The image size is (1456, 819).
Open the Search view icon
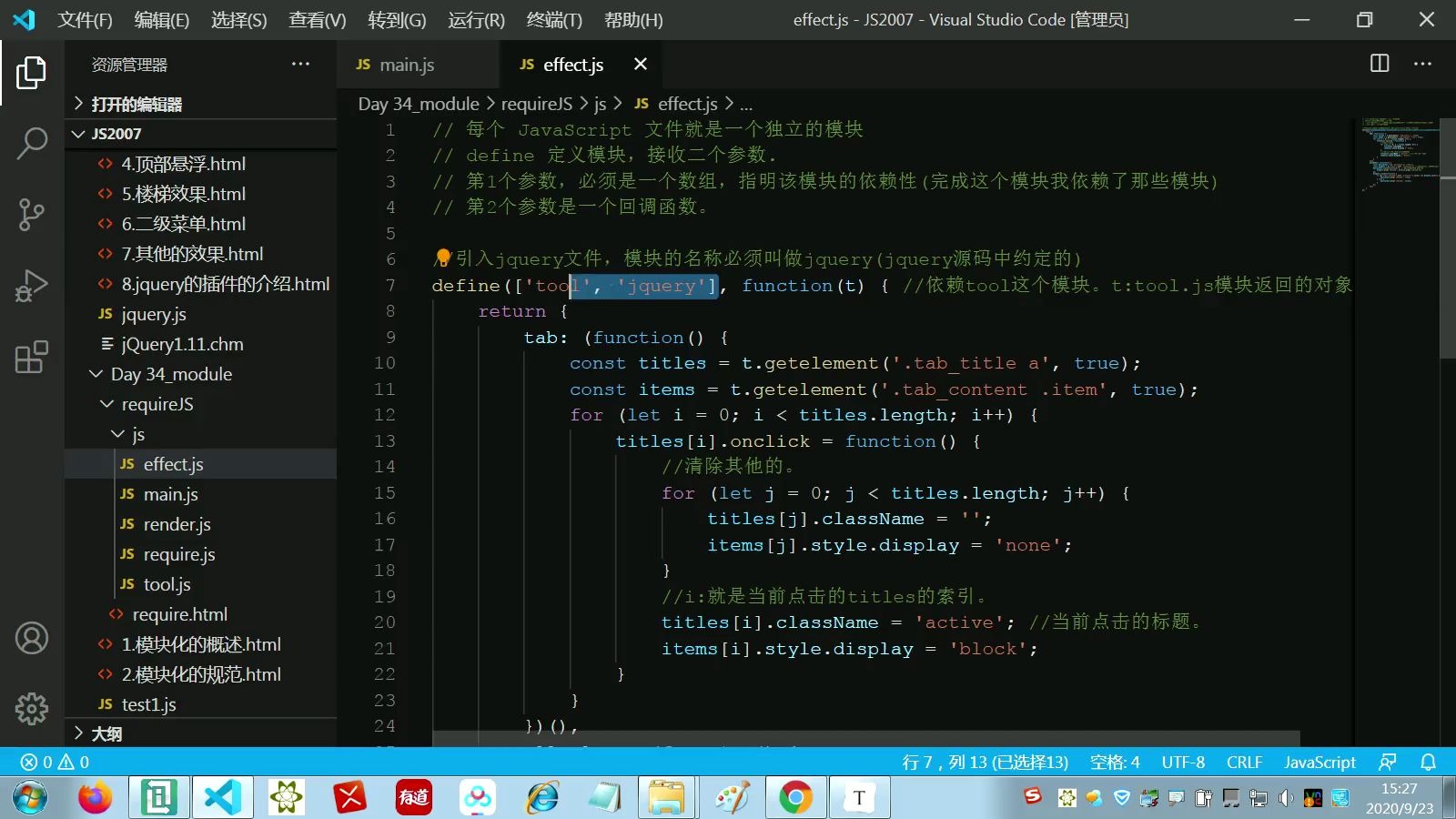(32, 144)
